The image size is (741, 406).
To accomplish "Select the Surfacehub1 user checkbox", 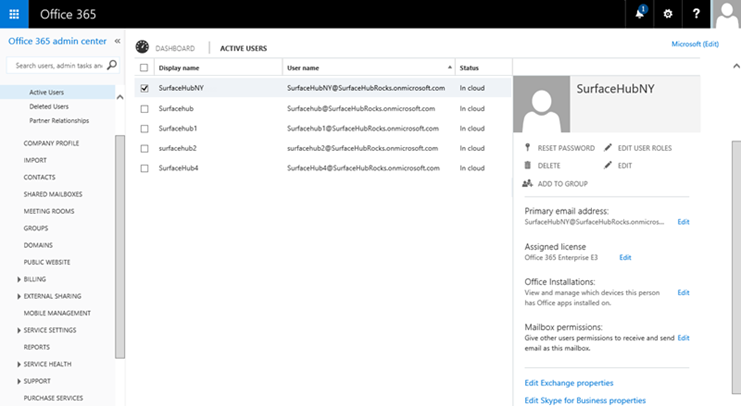I will [x=145, y=128].
